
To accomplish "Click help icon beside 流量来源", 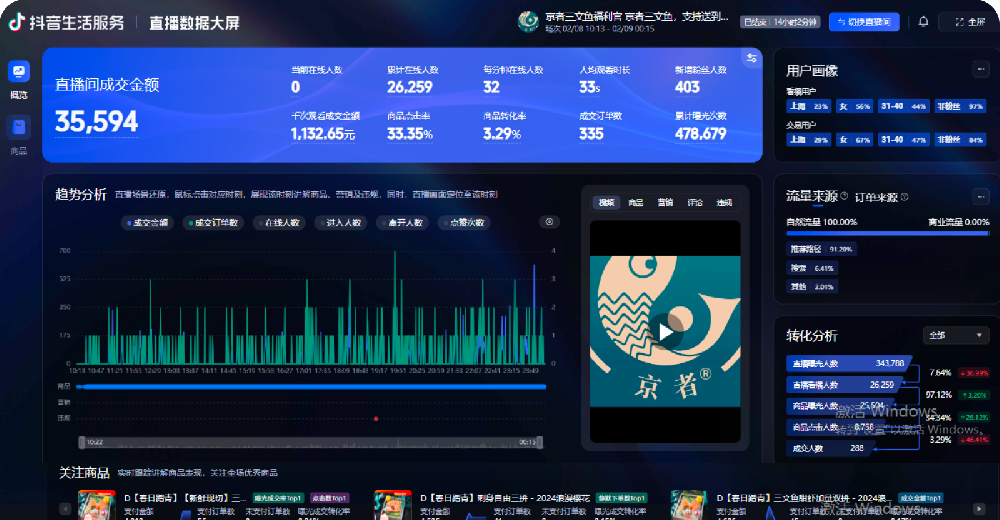I will [845, 196].
